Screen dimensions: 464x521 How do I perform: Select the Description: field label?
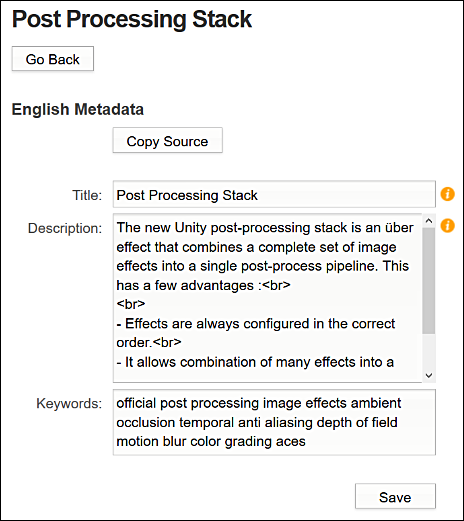(x=65, y=229)
